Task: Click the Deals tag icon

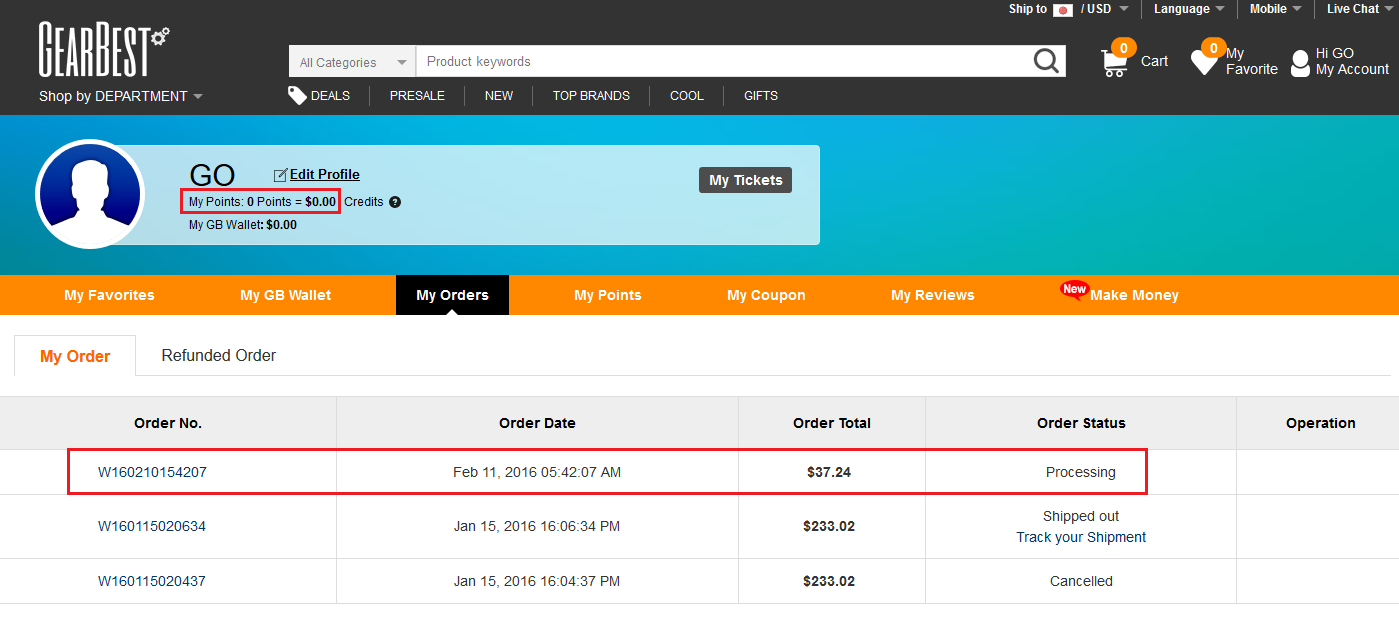Action: point(297,95)
